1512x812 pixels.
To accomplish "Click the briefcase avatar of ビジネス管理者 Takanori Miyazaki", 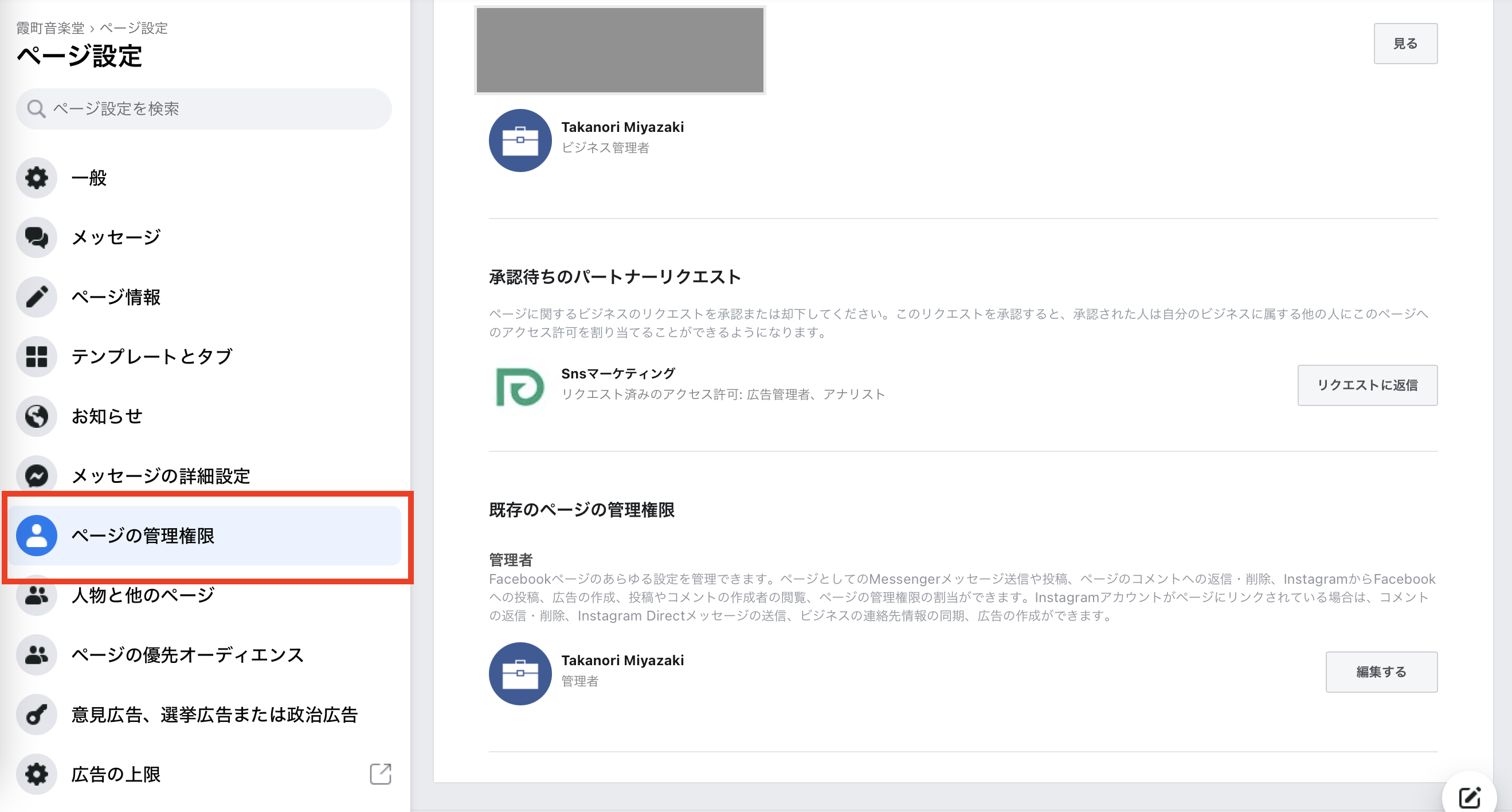I will [x=520, y=140].
